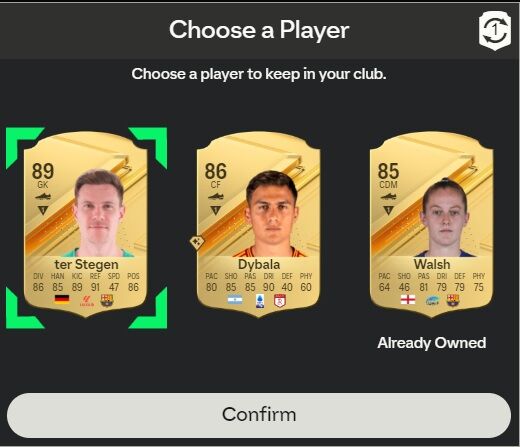Click the Already Owned label under Walsh
The width and height of the screenshot is (520, 447).
point(432,343)
